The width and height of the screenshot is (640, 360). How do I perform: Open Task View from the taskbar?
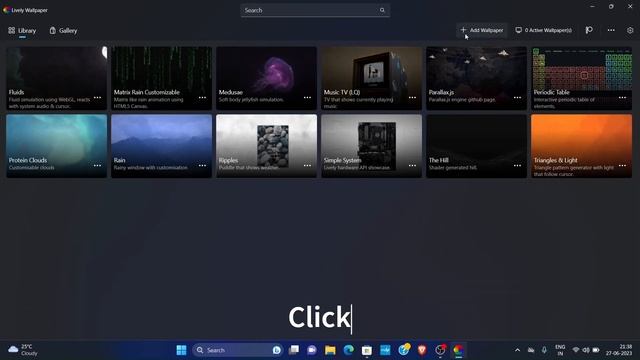tap(293, 350)
